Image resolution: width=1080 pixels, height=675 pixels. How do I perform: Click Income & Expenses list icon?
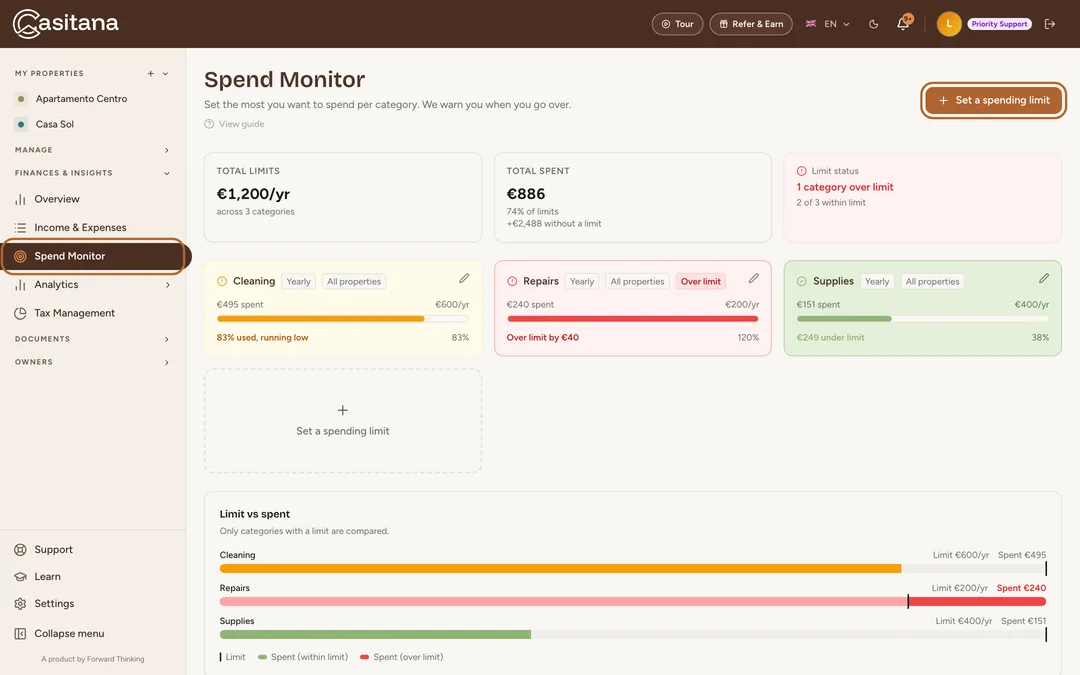tap(20, 228)
